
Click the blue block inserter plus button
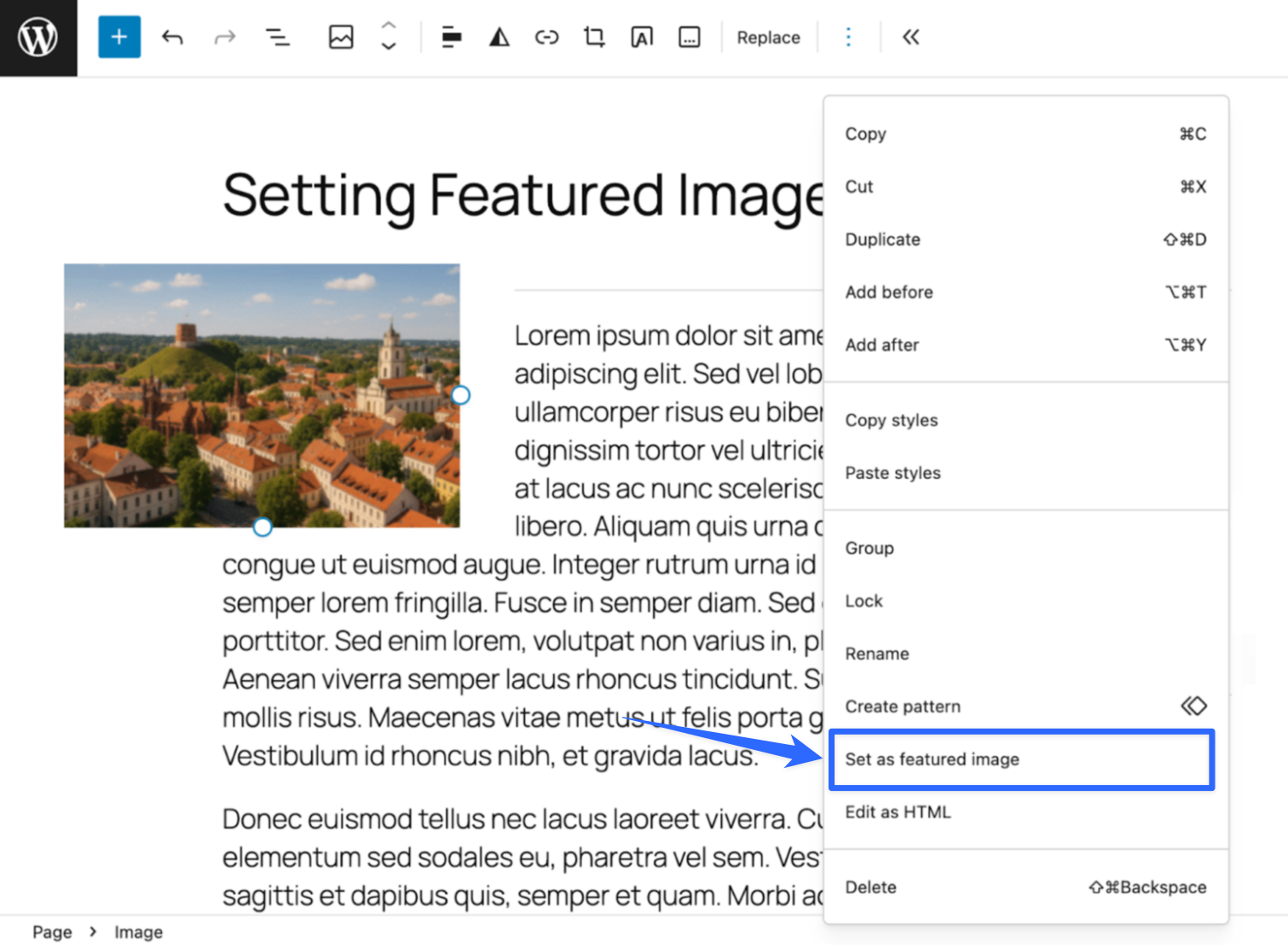click(x=119, y=37)
